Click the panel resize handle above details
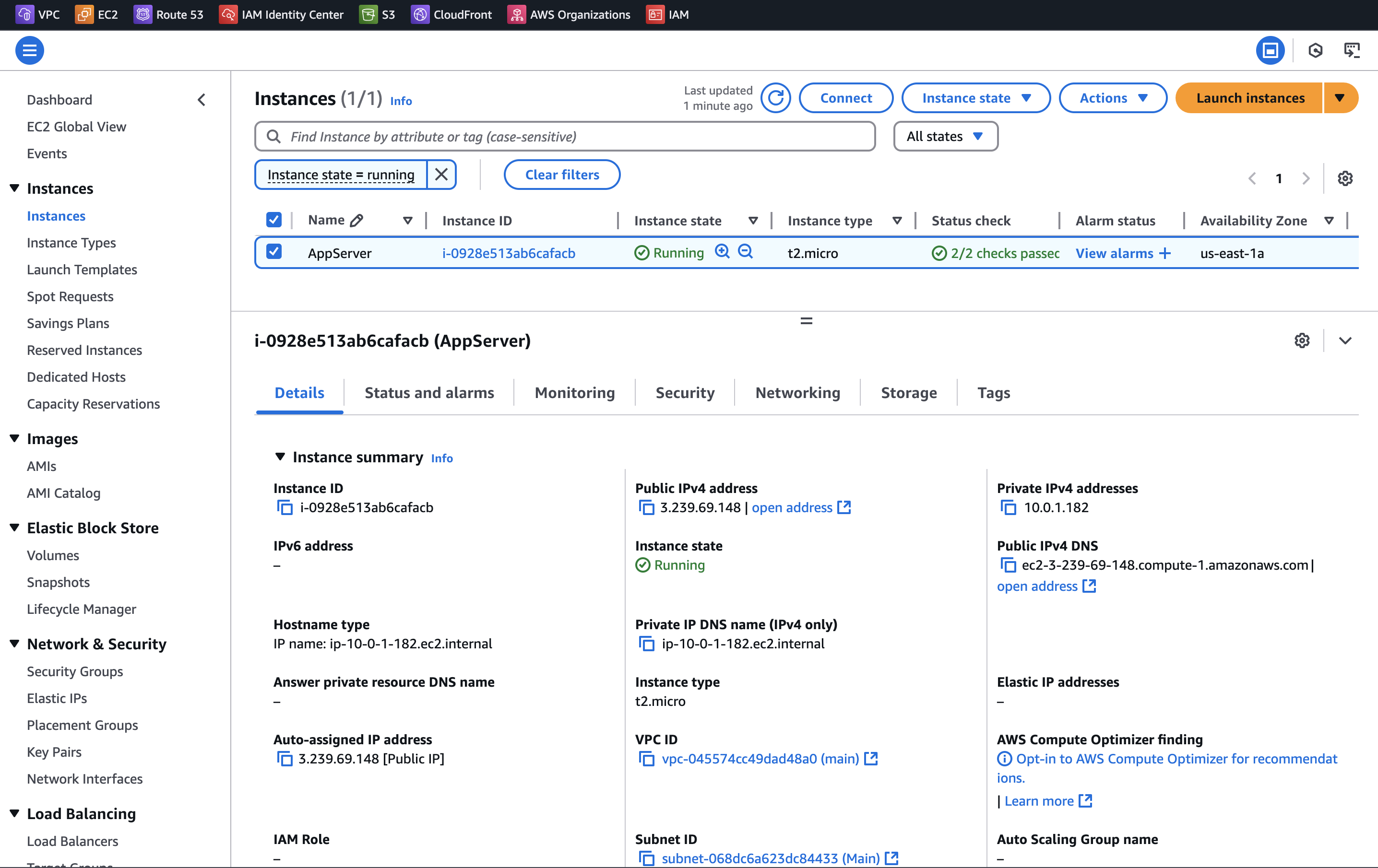 [806, 321]
